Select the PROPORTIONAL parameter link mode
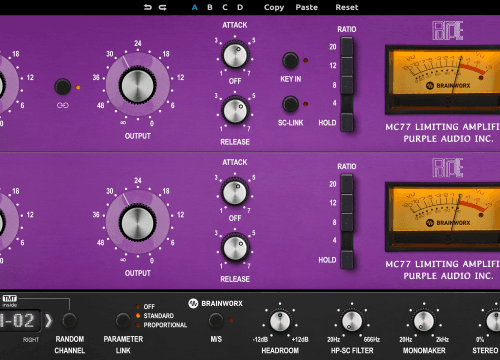Viewport: 500px width, 360px height. tap(161, 325)
